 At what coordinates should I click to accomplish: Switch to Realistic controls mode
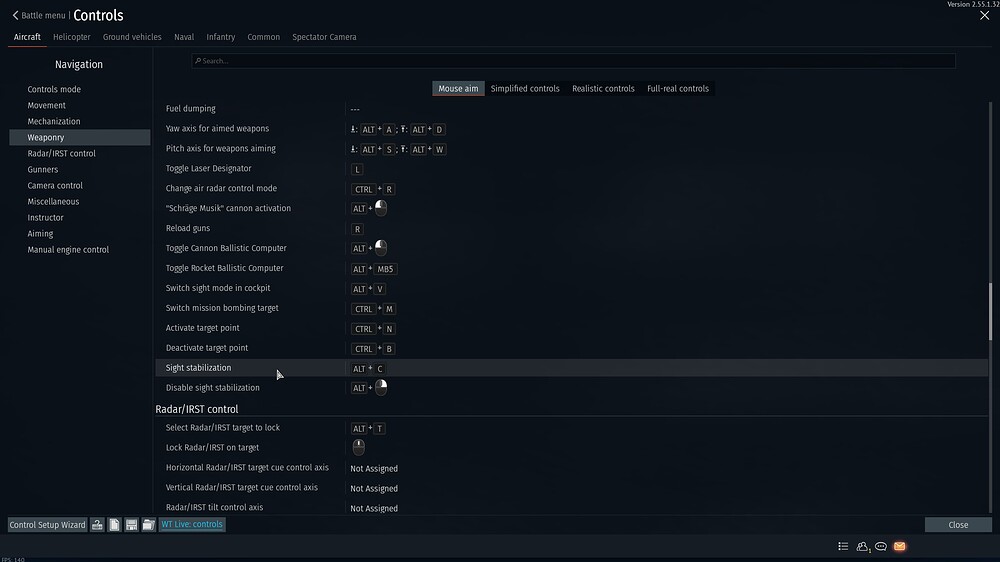click(603, 88)
